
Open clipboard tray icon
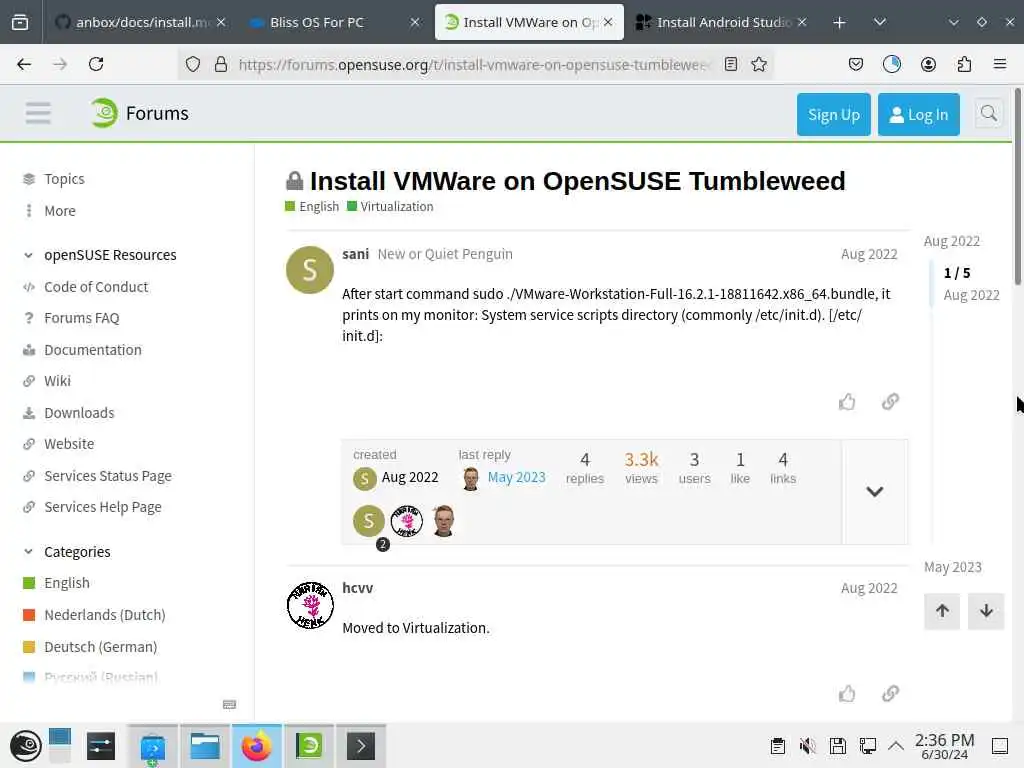(x=777, y=746)
